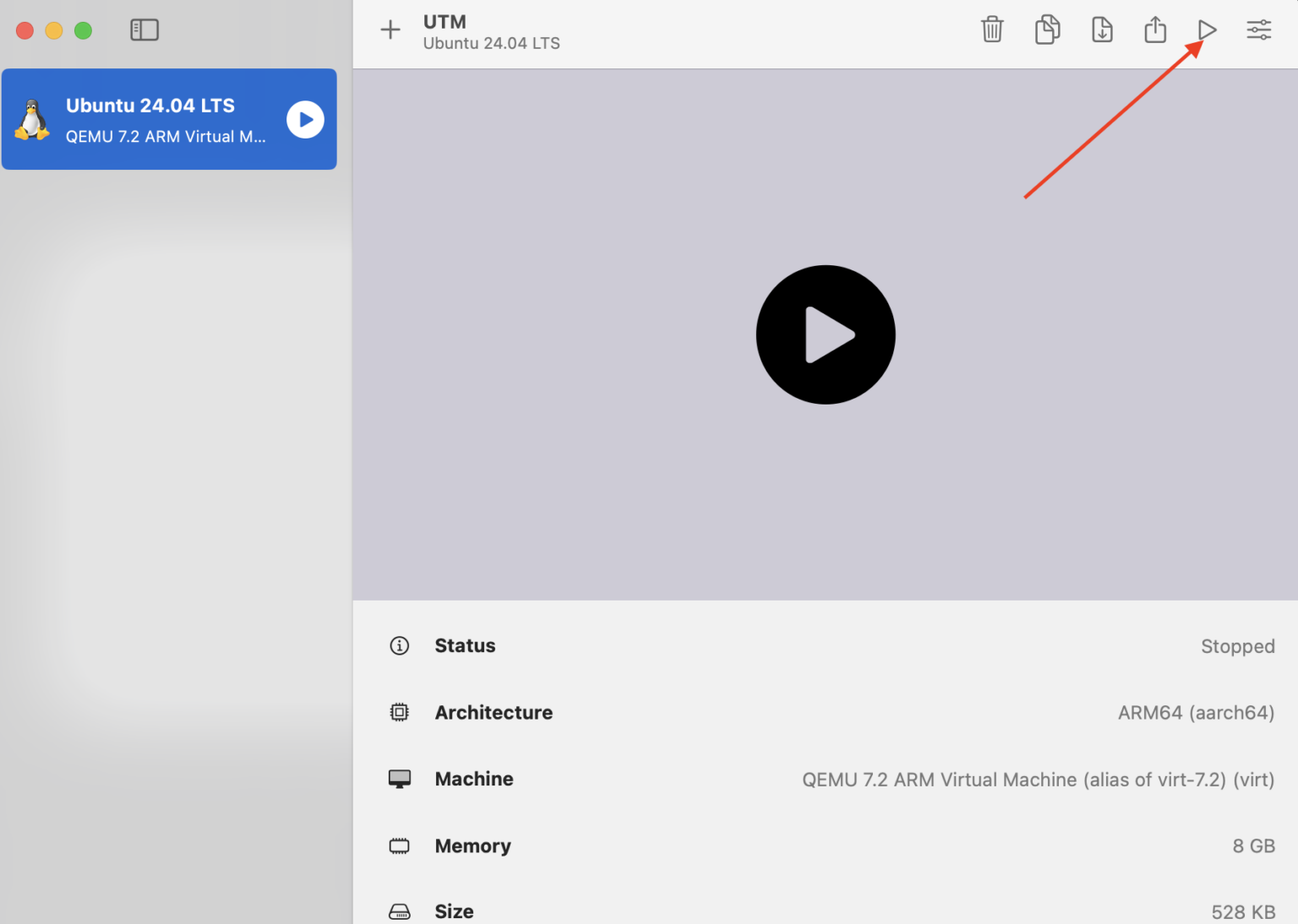Screen dimensions: 1298x924
Task: Click the Size drive icon
Action: coord(399,911)
